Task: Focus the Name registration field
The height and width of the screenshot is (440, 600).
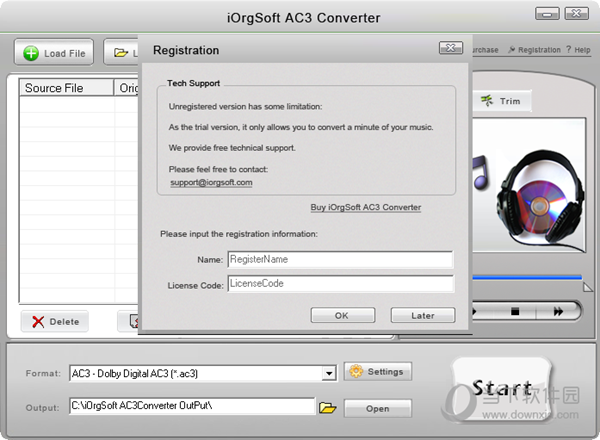Action: click(x=340, y=259)
